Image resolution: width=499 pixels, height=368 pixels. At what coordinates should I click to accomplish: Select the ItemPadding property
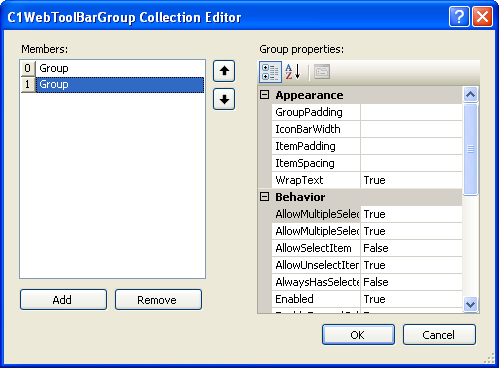click(316, 146)
